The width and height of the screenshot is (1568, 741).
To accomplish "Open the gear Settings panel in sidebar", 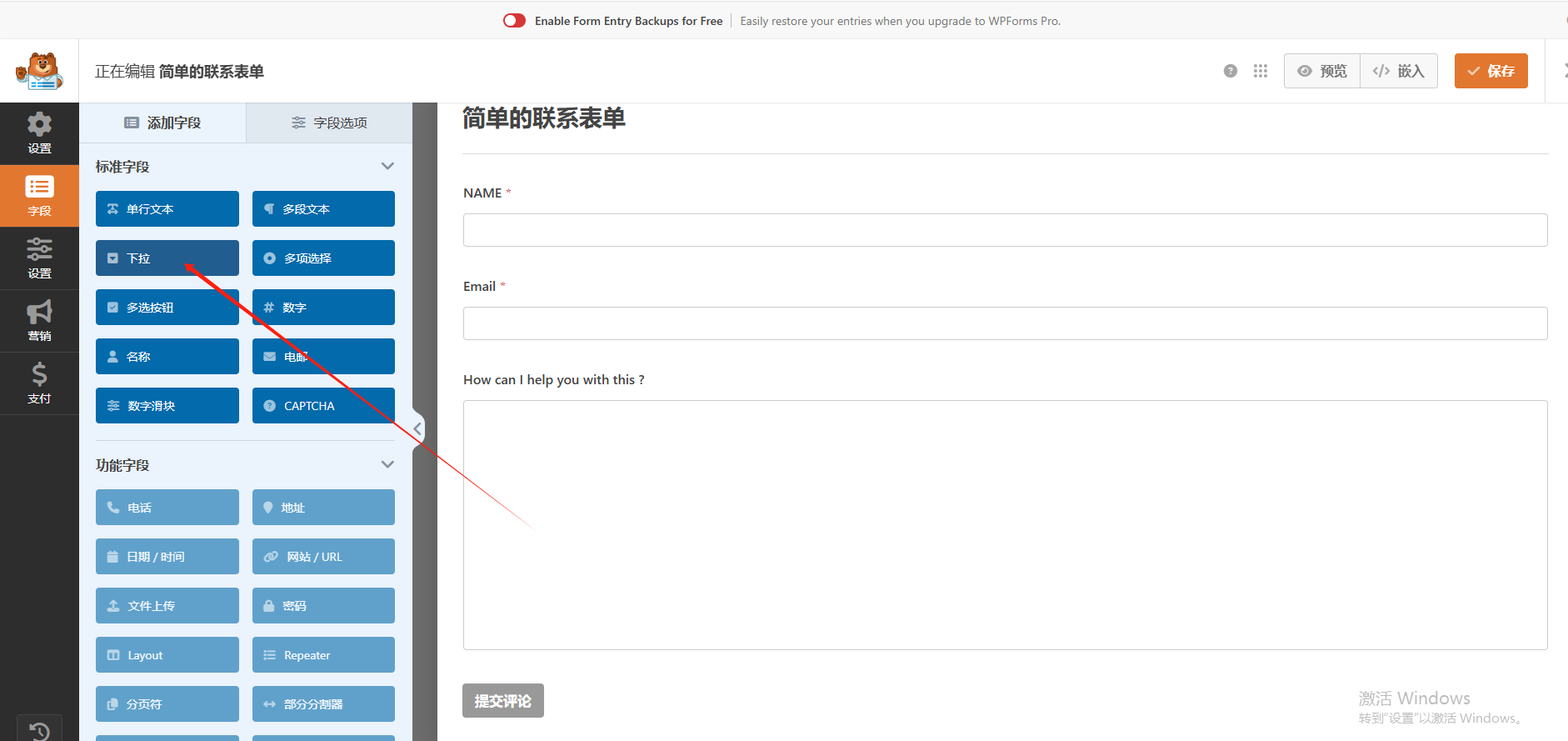I will (x=39, y=133).
